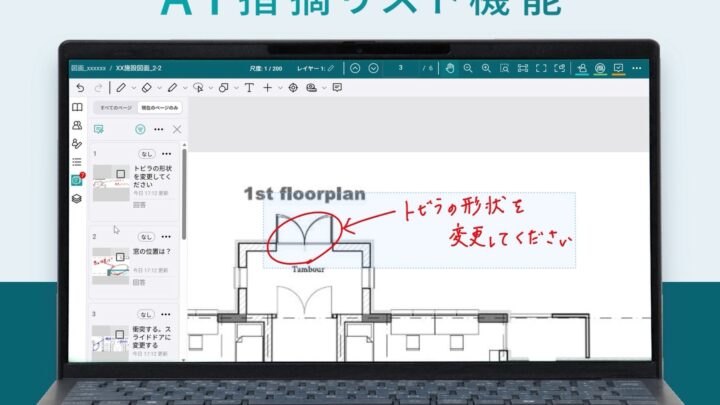Click the current page number field
Screen dimensions: 720x405
400,68
